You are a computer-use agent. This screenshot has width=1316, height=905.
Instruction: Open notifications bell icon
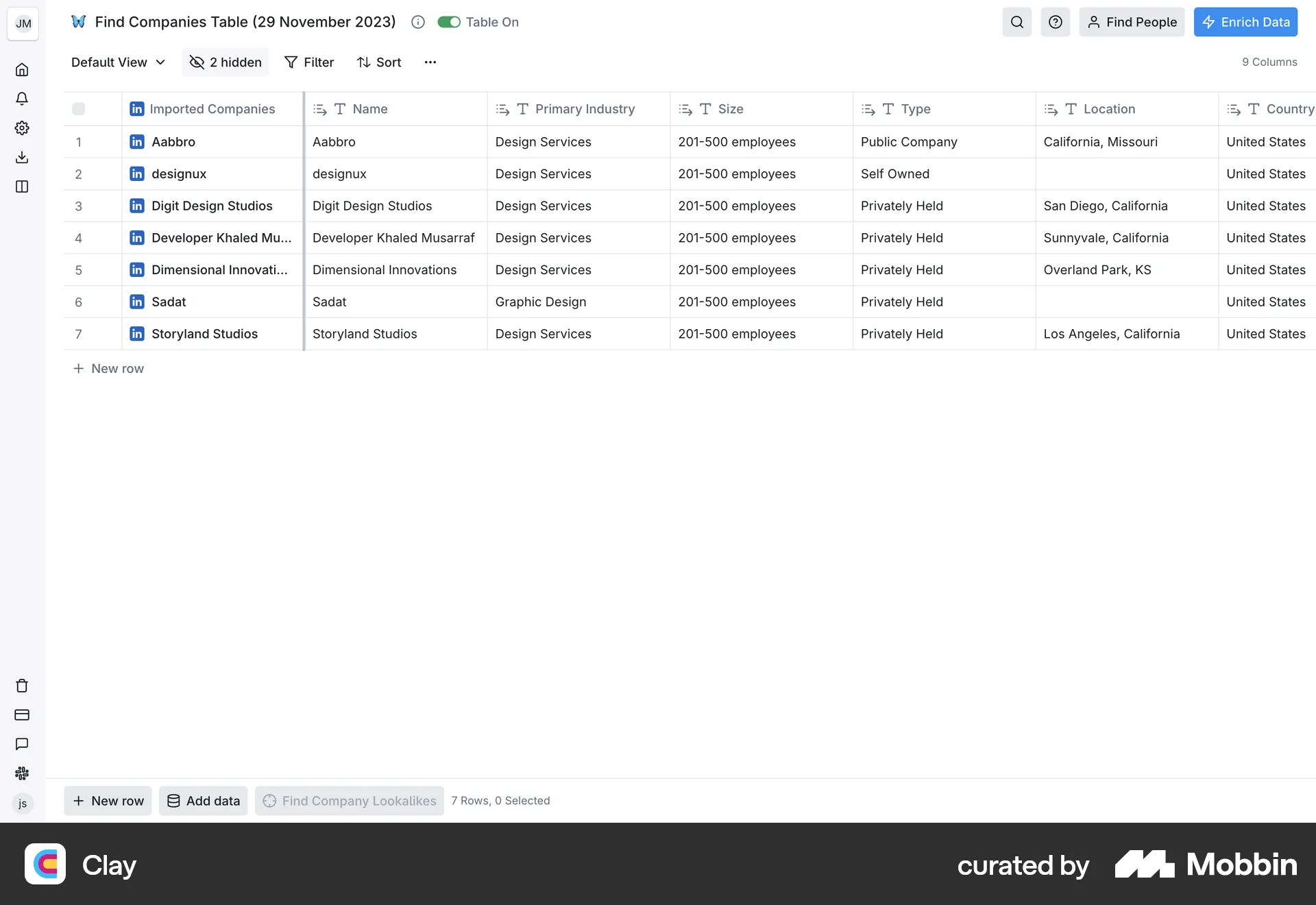(22, 99)
